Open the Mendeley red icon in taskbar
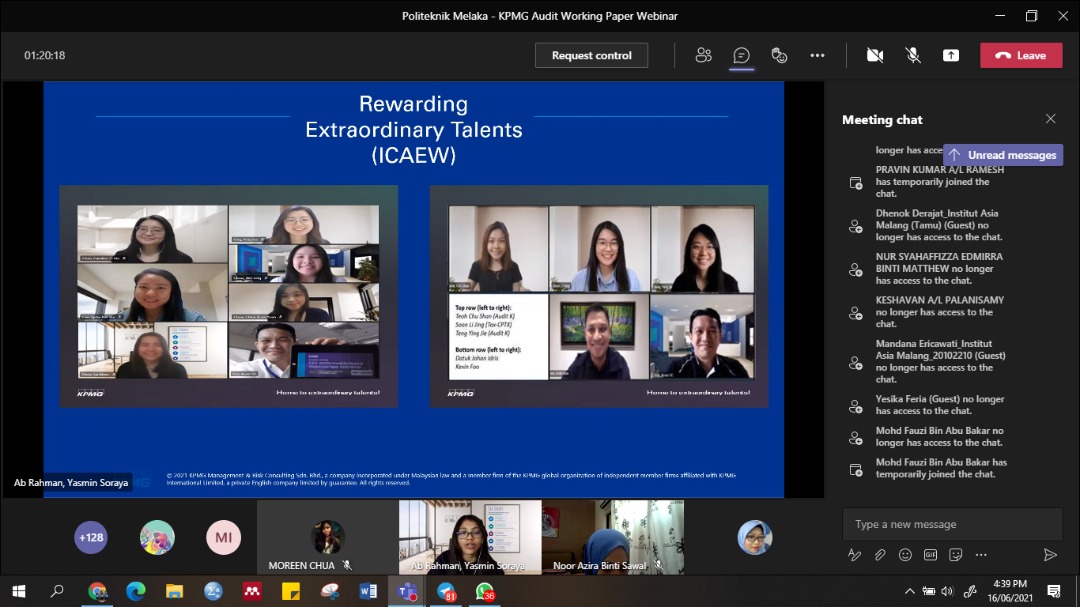 click(251, 591)
